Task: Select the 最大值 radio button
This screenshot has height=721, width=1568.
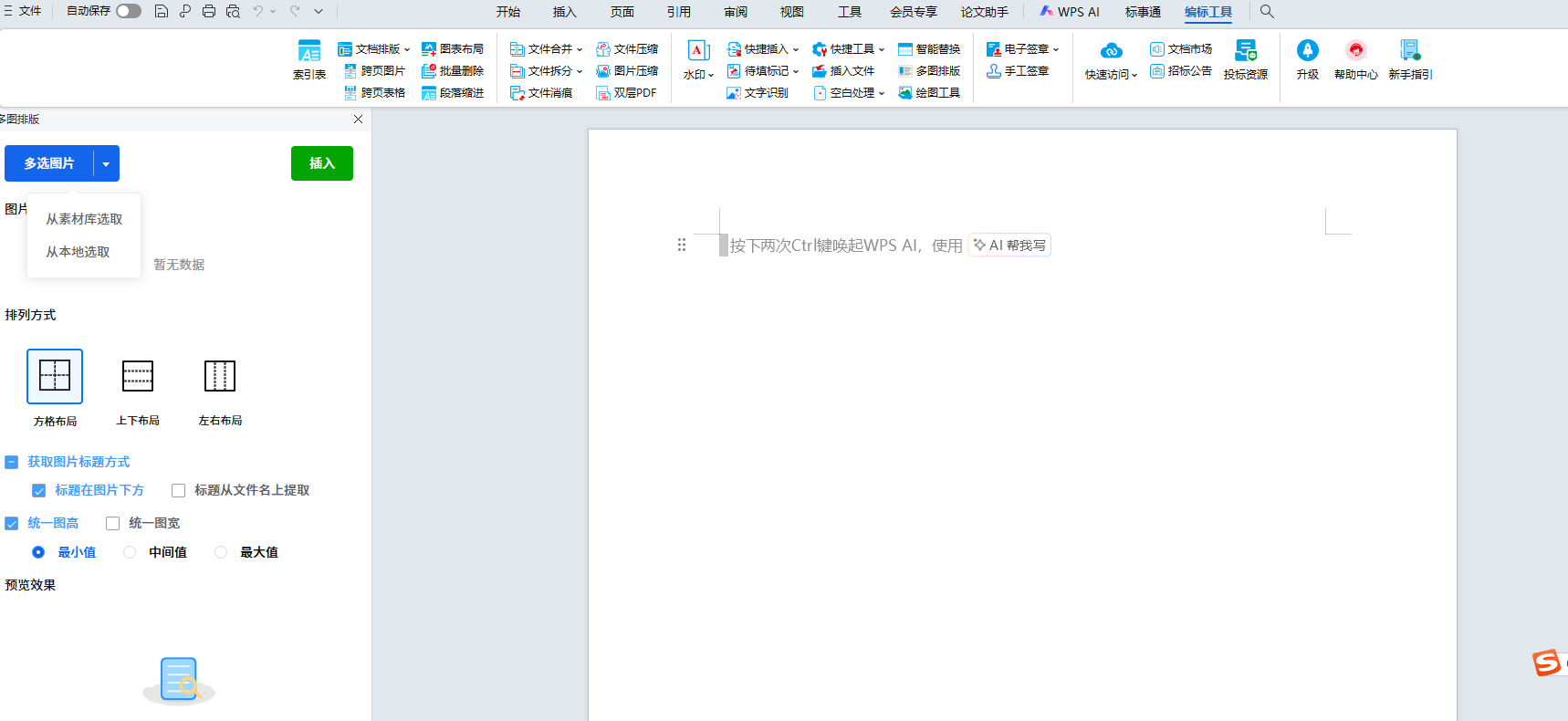Action: (221, 552)
